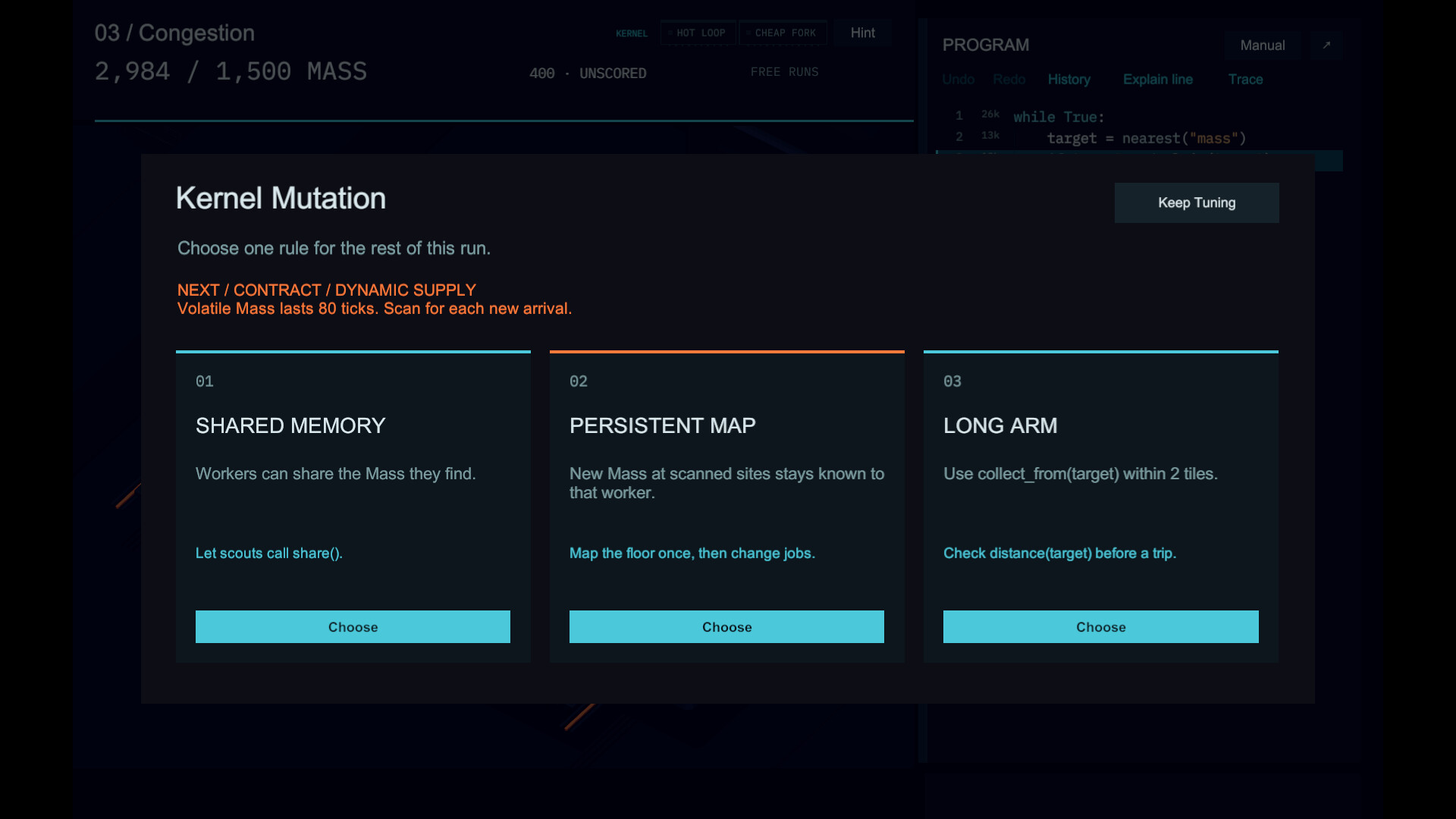Open the Hint button
This screenshot has height=819, width=1456.
tap(863, 33)
